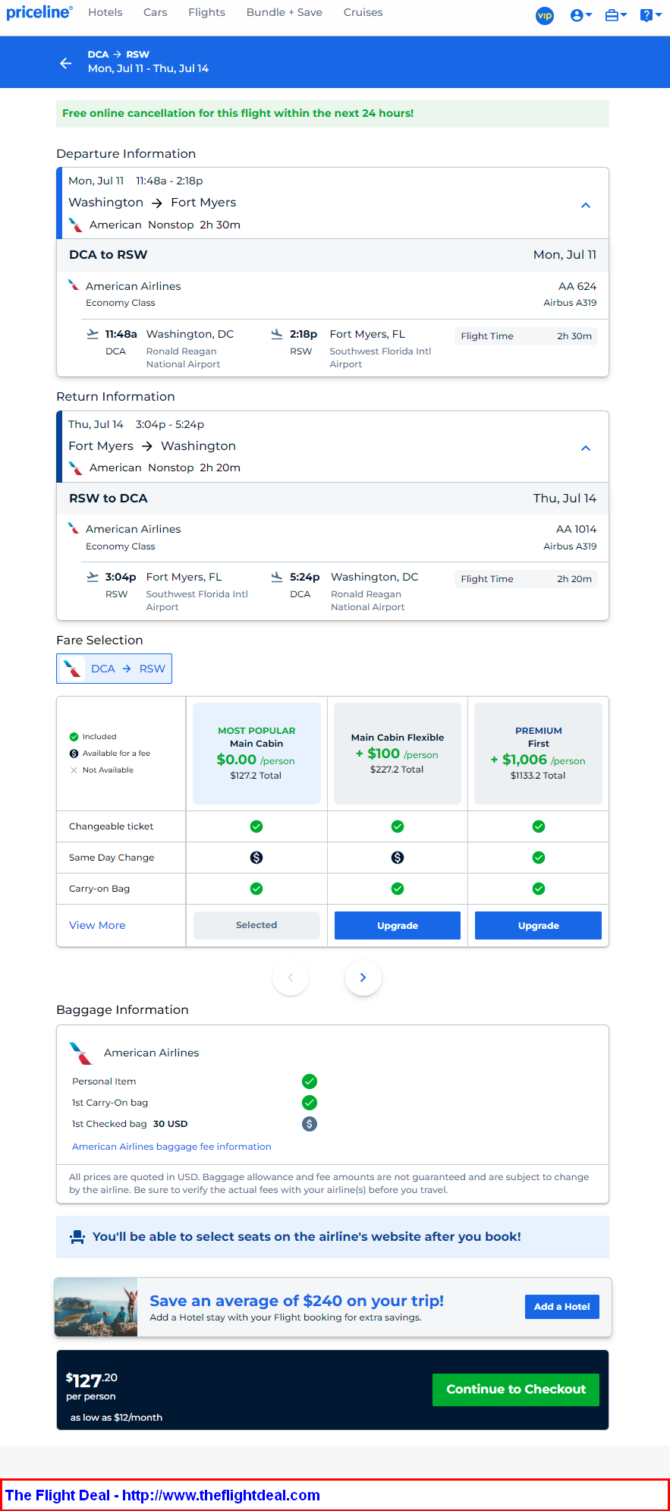Open the Cars menu item

click(155, 13)
